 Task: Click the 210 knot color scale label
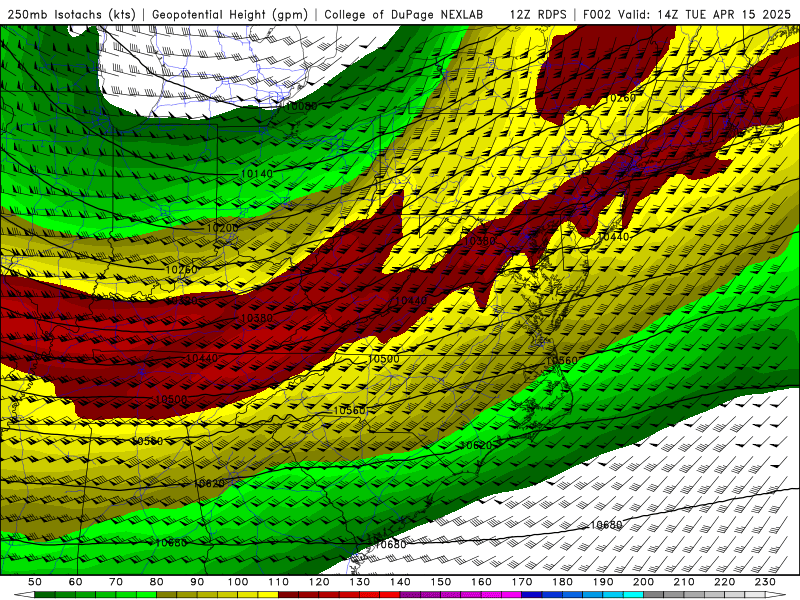pyautogui.click(x=684, y=582)
